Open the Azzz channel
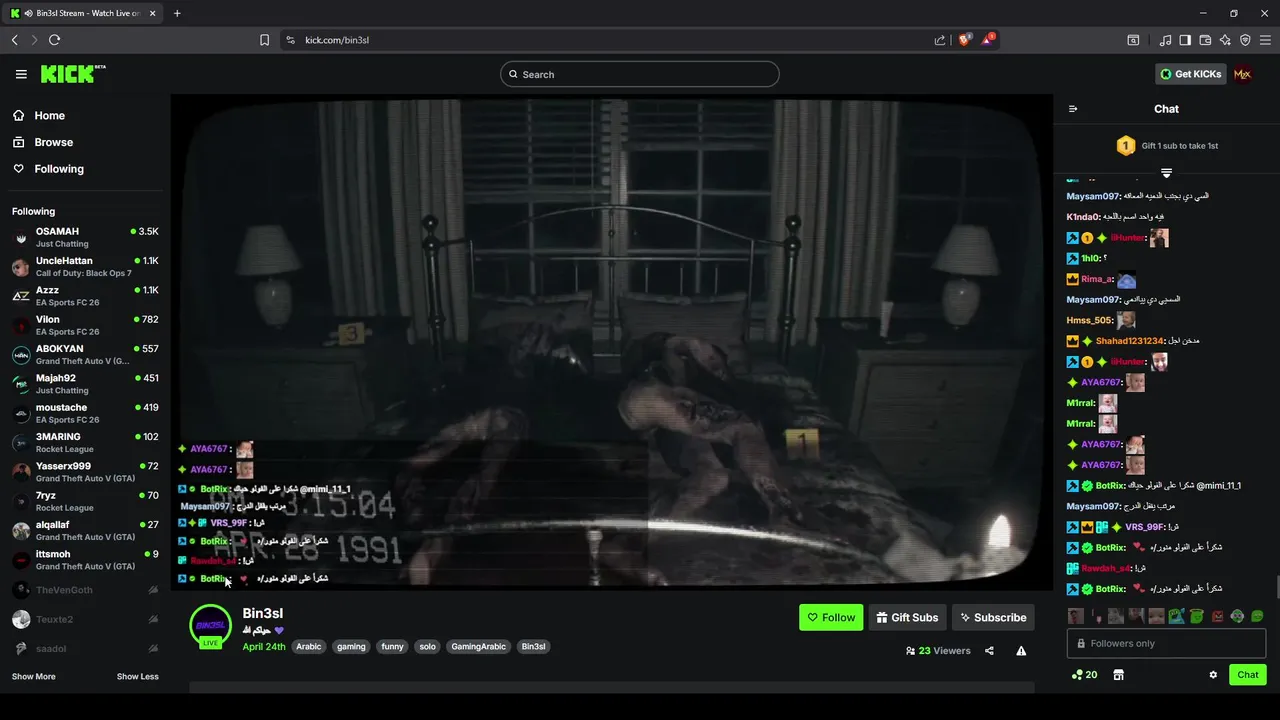Screen dimensions: 1280x720 (85, 296)
